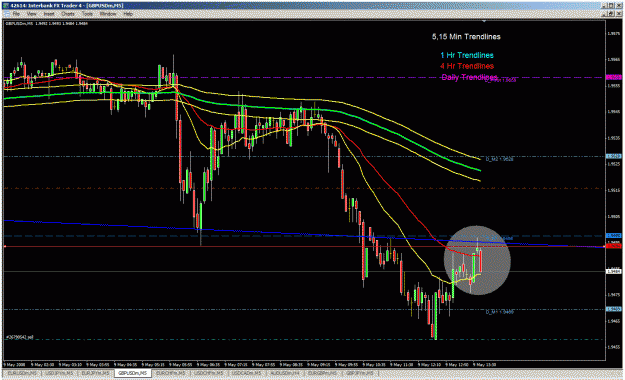Image resolution: width=625 pixels, height=380 pixels.
Task: Switch to the GBPJPYm,M5 chart tab
Action: (x=360, y=373)
